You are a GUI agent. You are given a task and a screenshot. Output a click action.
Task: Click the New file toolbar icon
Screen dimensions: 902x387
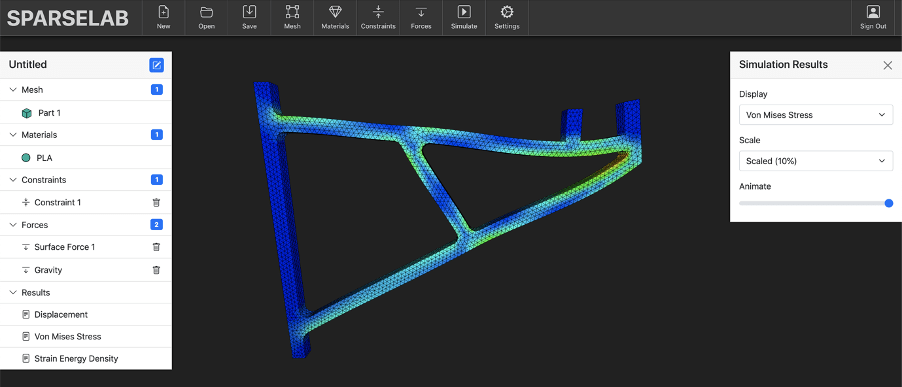(x=163, y=12)
